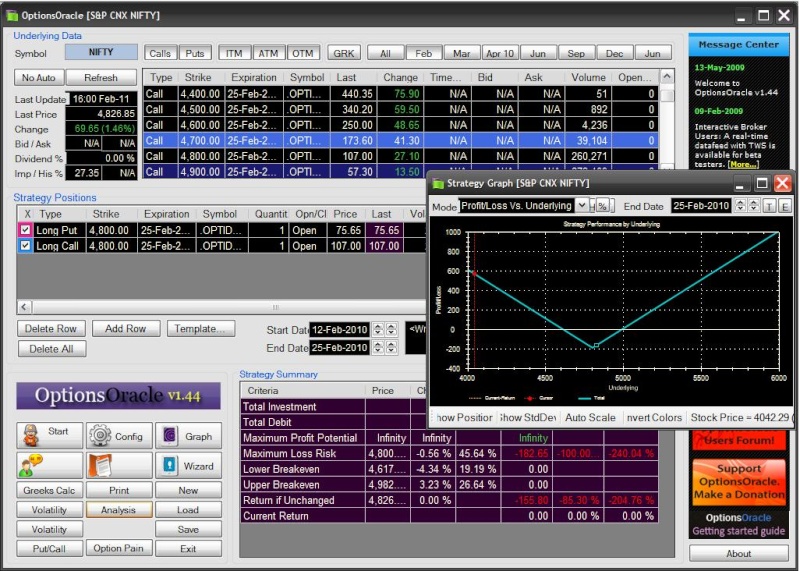Click the Upper Breakeven summary row

[x=449, y=485]
